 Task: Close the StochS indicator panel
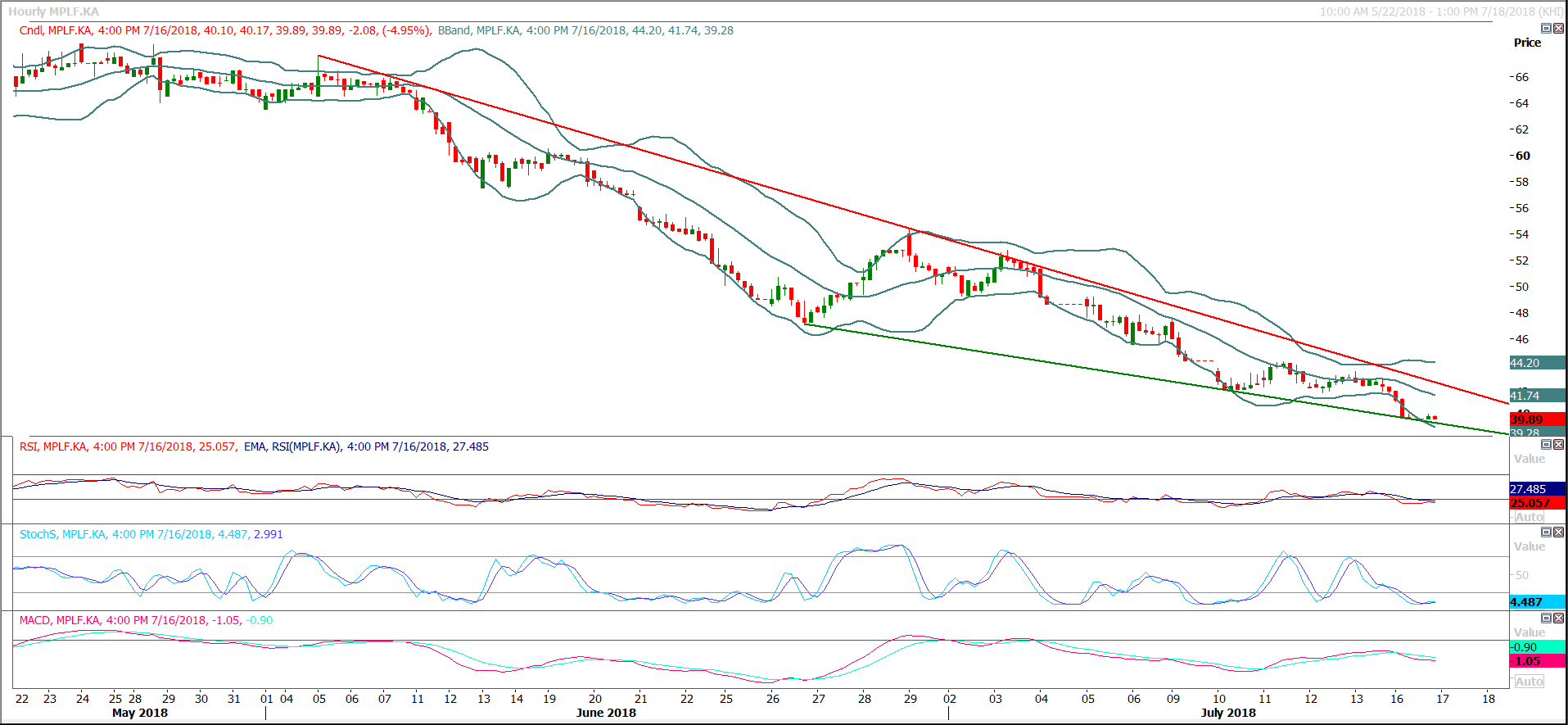(1558, 532)
